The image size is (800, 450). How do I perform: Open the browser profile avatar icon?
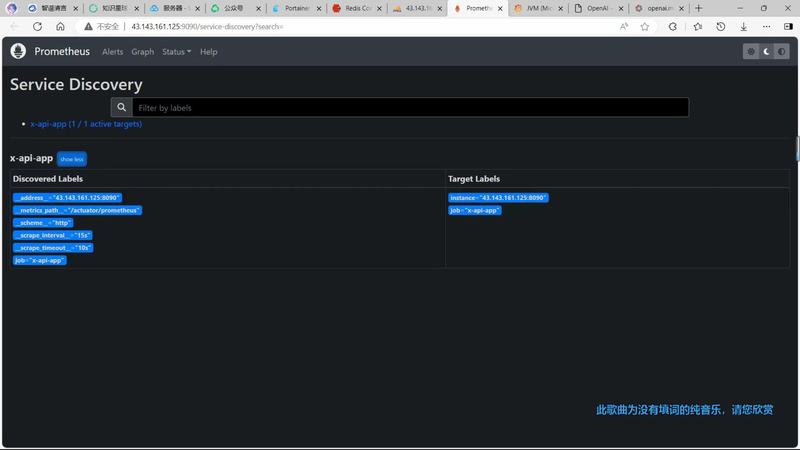(x=11, y=8)
